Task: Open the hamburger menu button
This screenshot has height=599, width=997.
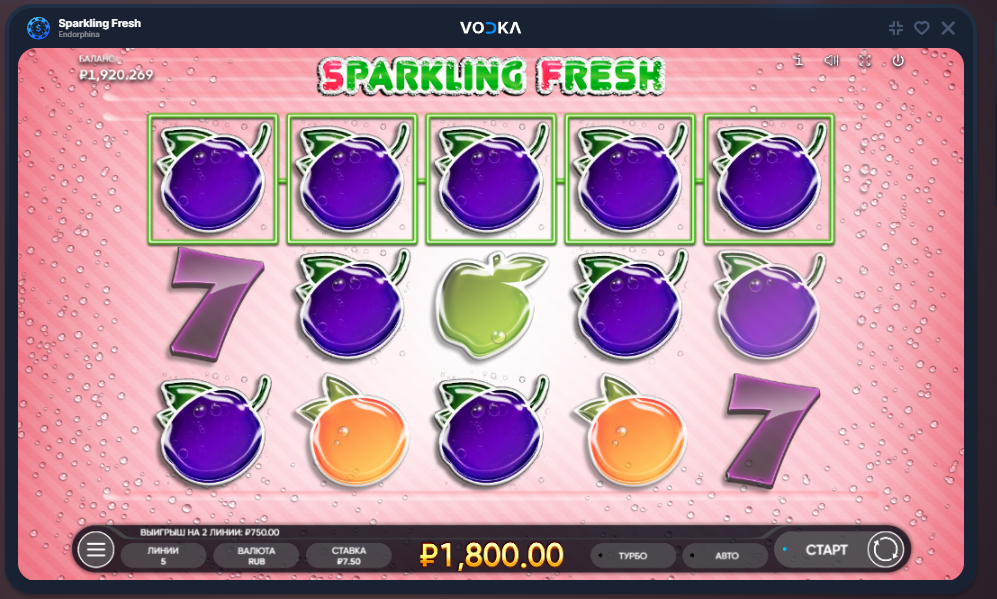Action: tap(96, 550)
